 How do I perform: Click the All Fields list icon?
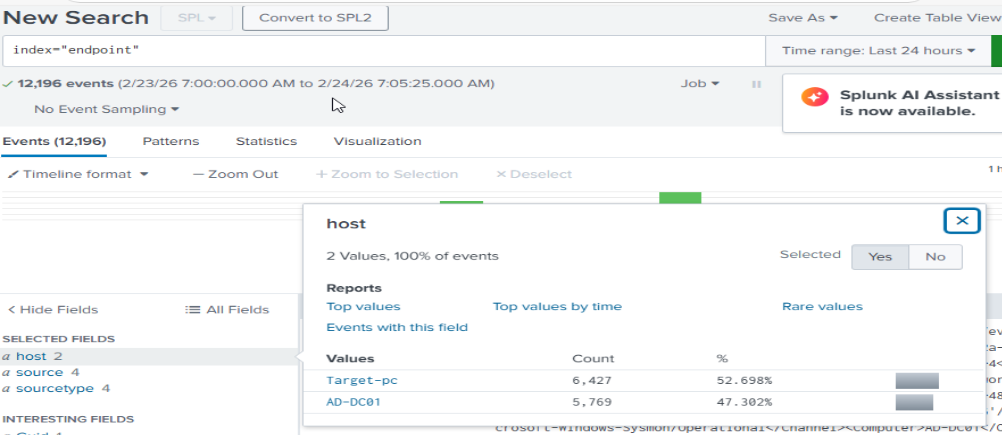pyautogui.click(x=192, y=310)
